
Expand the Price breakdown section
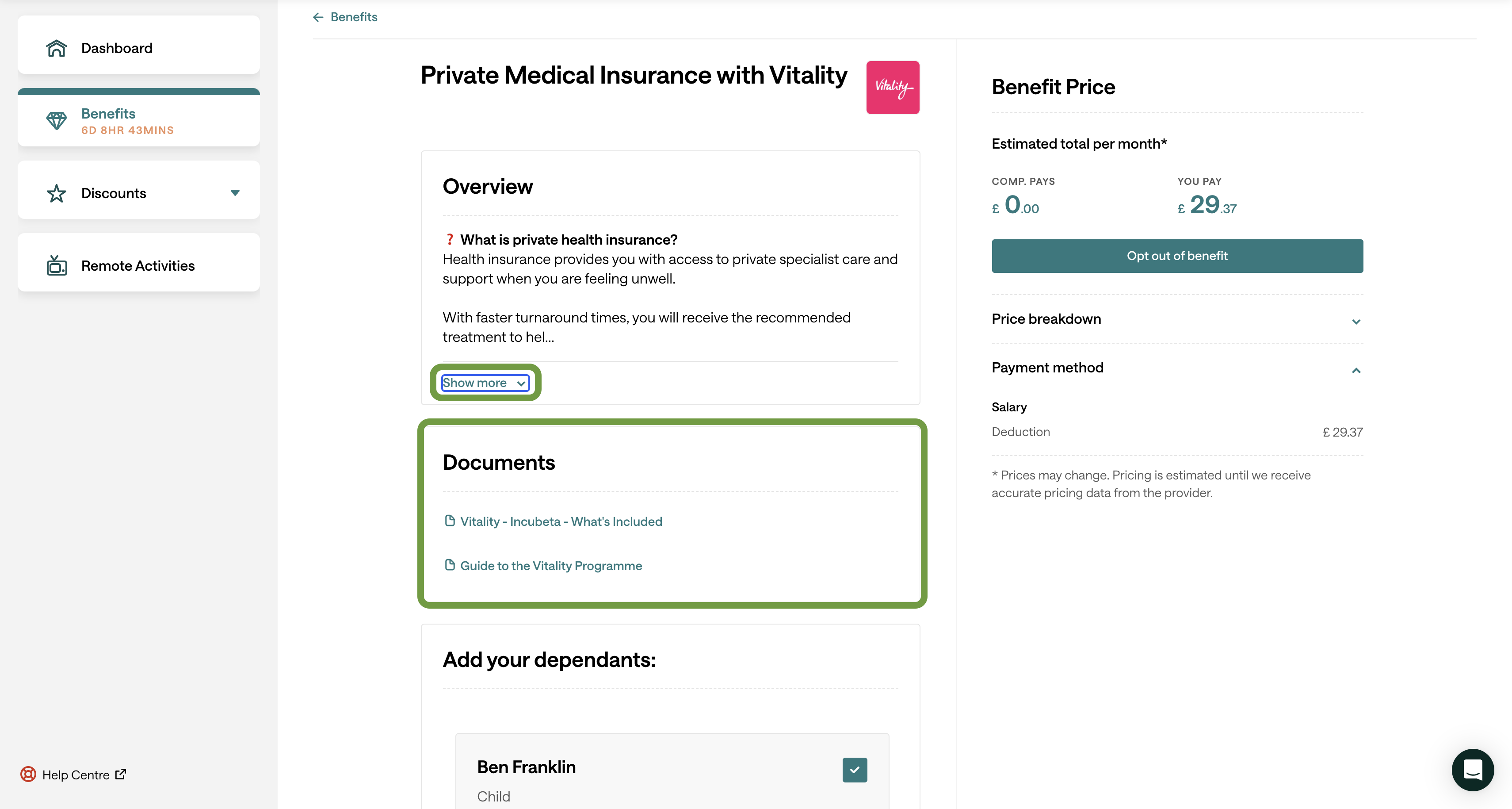(x=1177, y=319)
